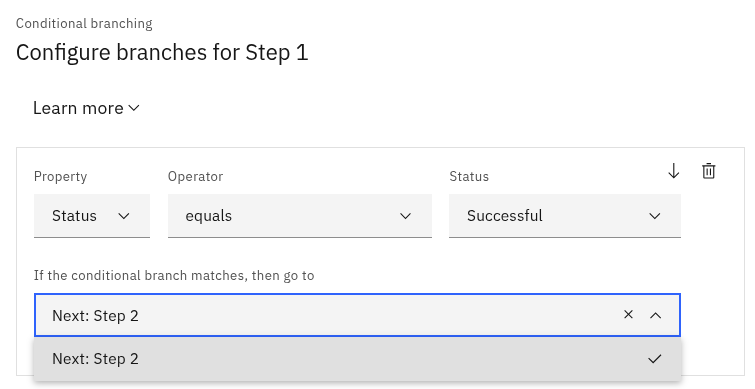Delete the branch with the trash icon
Viewport: 755px width, 389px height.
click(x=708, y=171)
